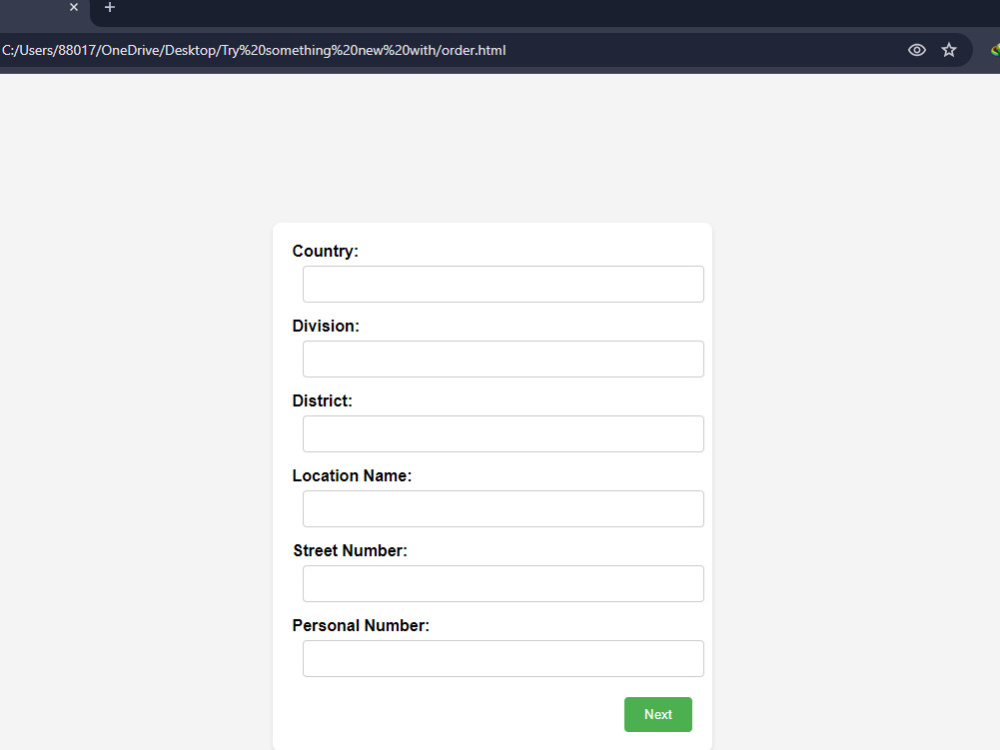The width and height of the screenshot is (1000, 750).
Task: Click the "Street Number:" label text
Action: coord(350,550)
